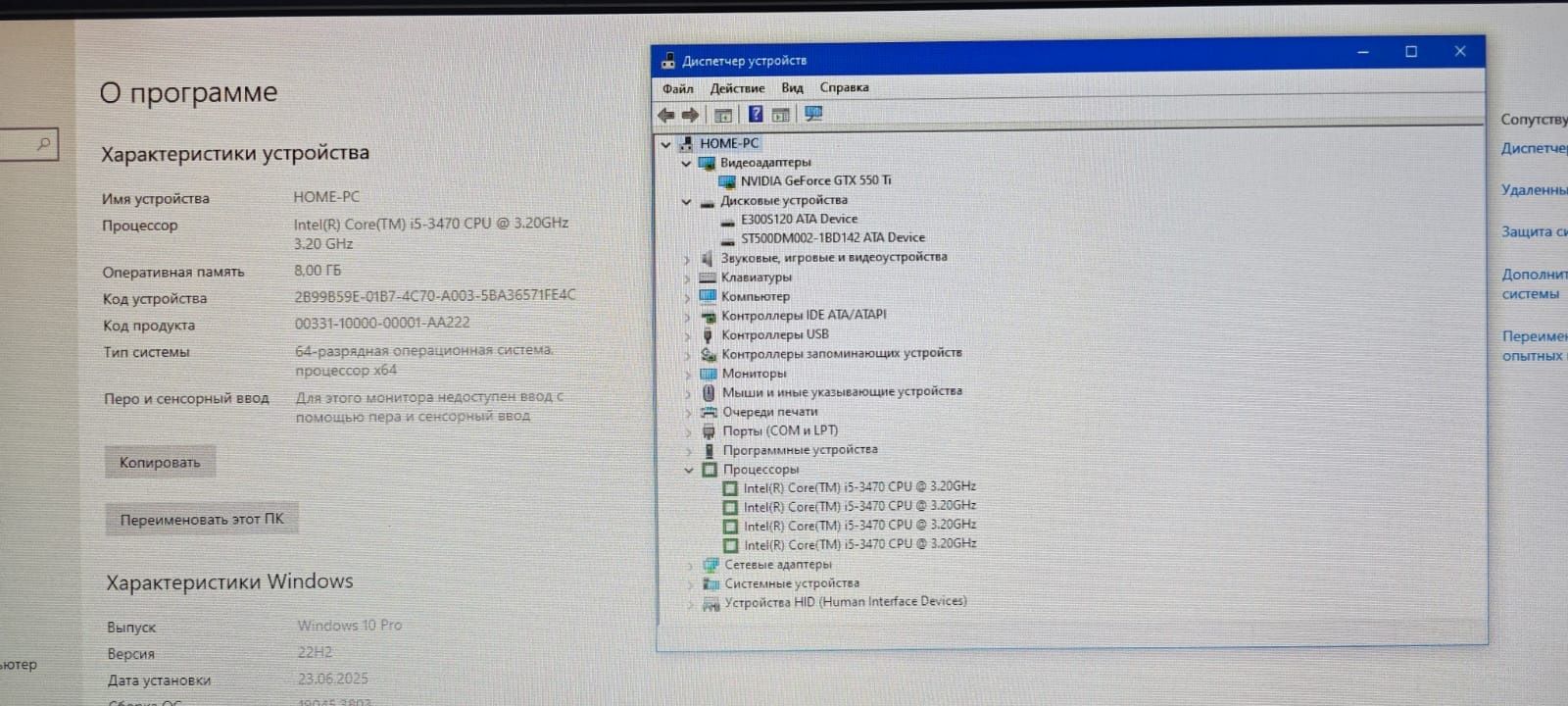Click Device Manager title bar app icon
1568x706 pixels.
[x=668, y=61]
